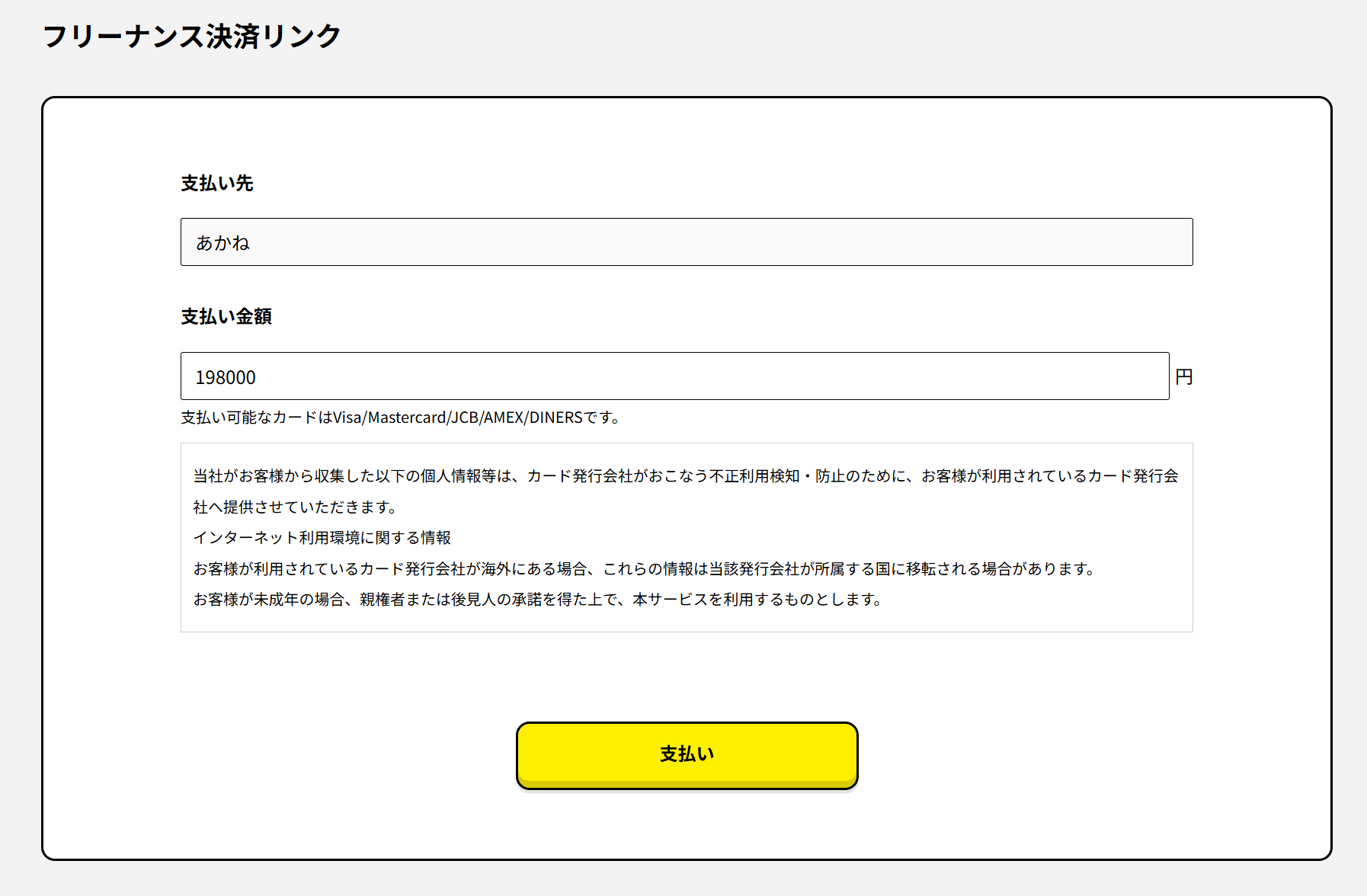Click the notice line starting お客様が未成年の場合
The width and height of the screenshot is (1367, 896).
(x=537, y=600)
